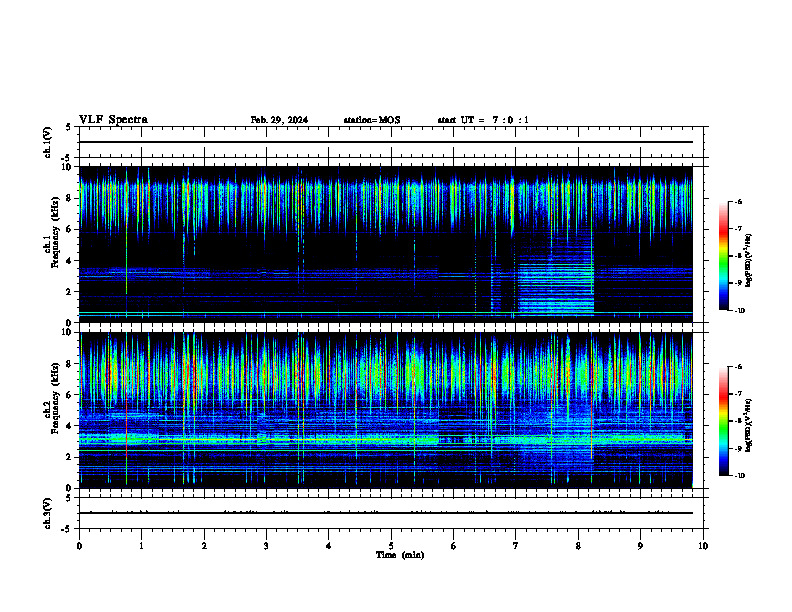Click the time axis tick label "9"
Image resolution: width=792 pixels, height=612 pixels.
pos(640,546)
